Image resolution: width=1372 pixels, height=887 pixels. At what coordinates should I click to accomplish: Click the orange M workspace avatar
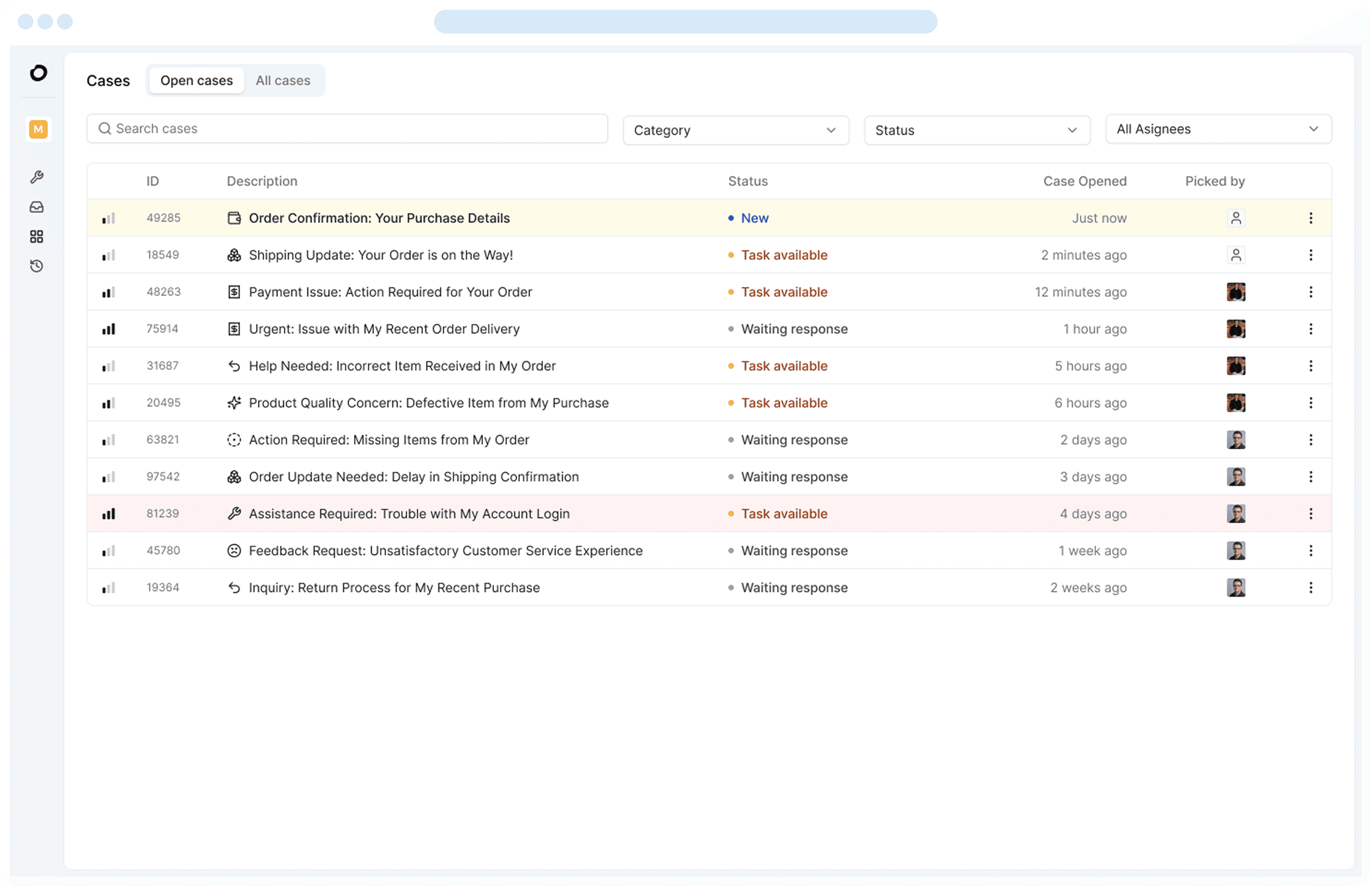pos(38,129)
